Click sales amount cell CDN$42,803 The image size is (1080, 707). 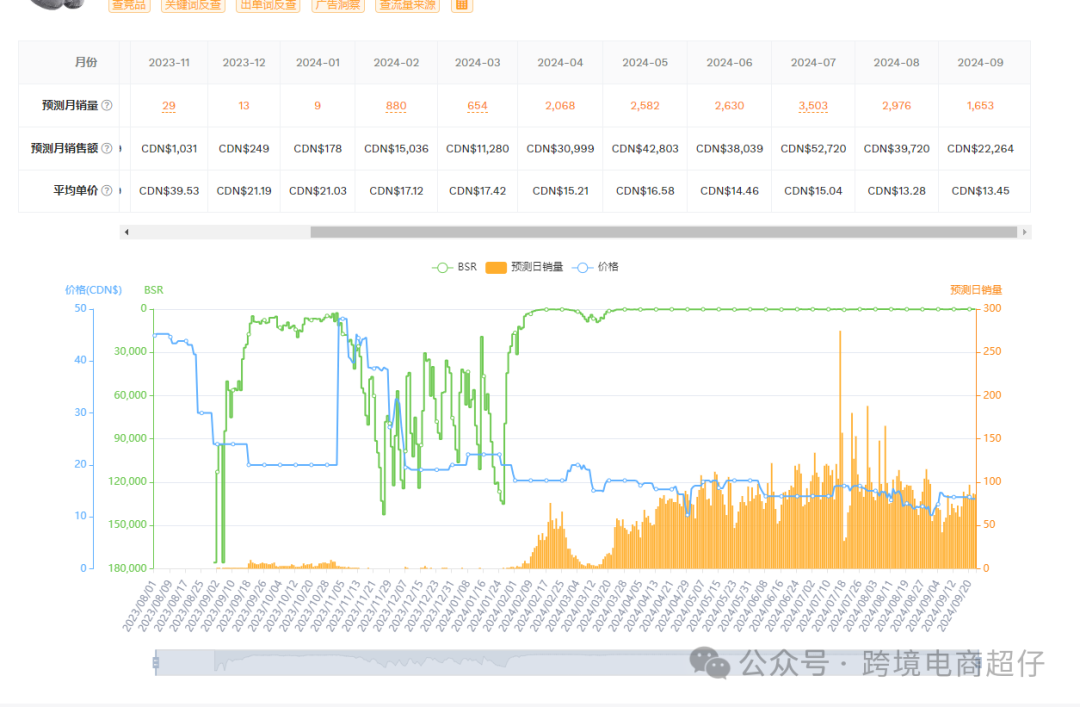tap(645, 149)
